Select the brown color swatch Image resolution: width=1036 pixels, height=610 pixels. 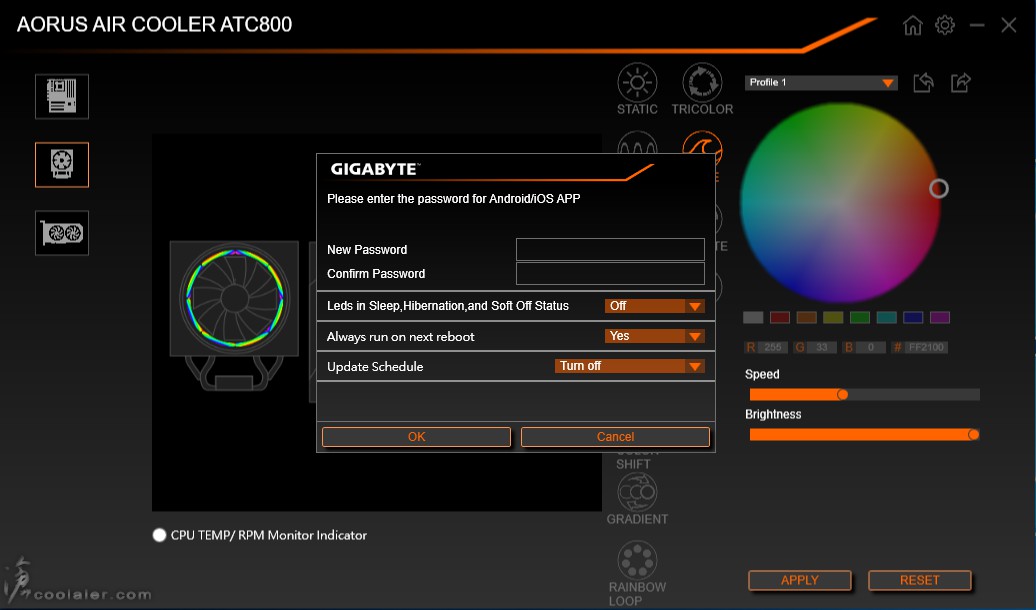click(x=807, y=318)
